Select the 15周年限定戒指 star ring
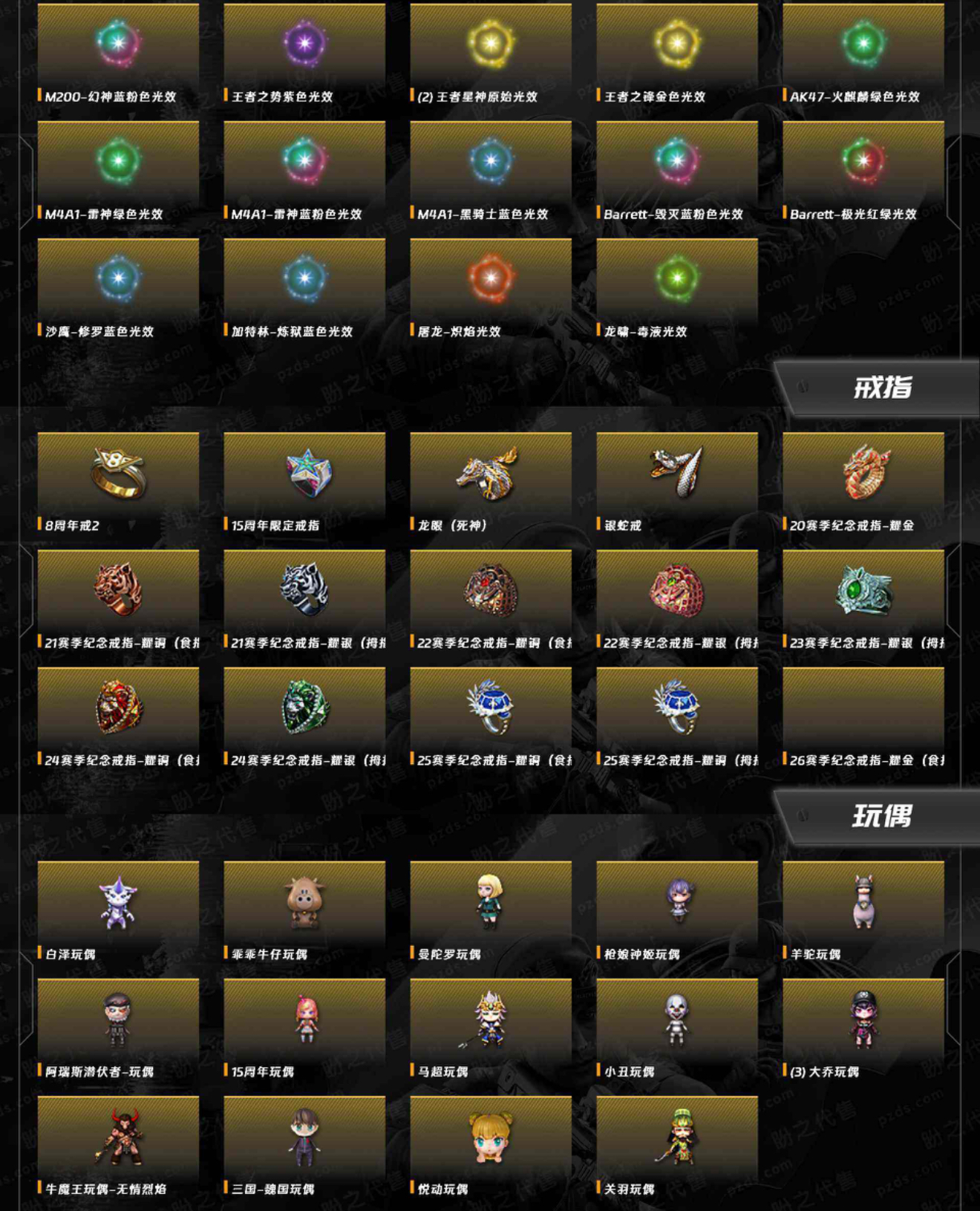This screenshot has width=980, height=1211. [307, 472]
